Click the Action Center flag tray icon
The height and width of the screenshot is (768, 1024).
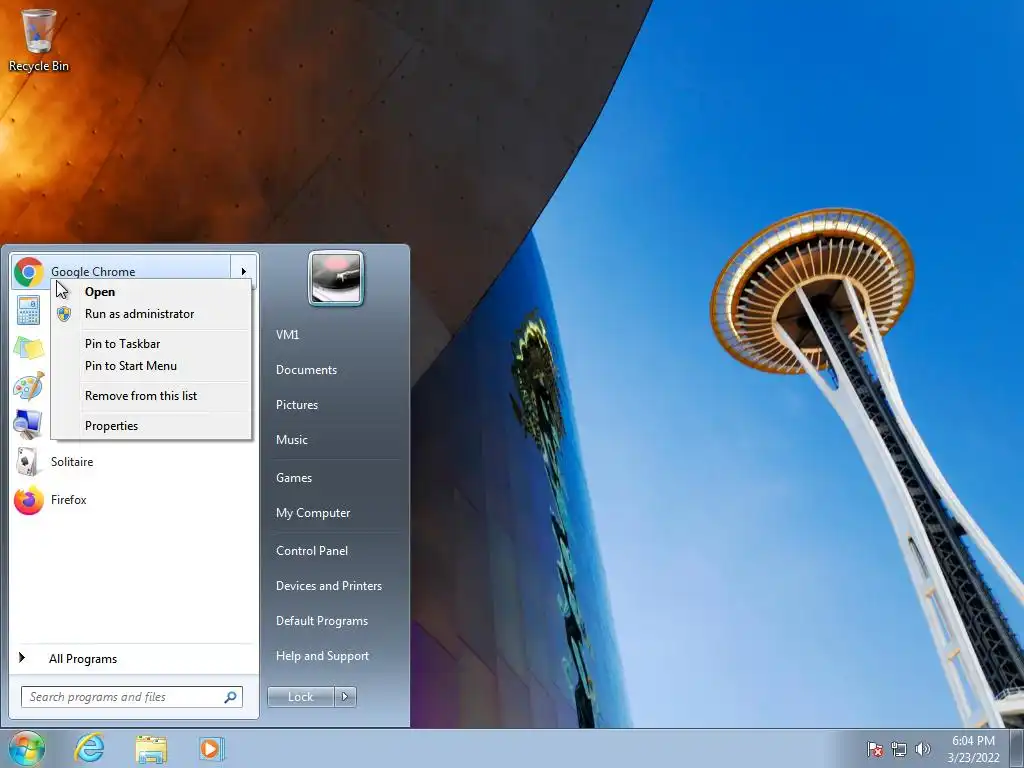tap(875, 749)
